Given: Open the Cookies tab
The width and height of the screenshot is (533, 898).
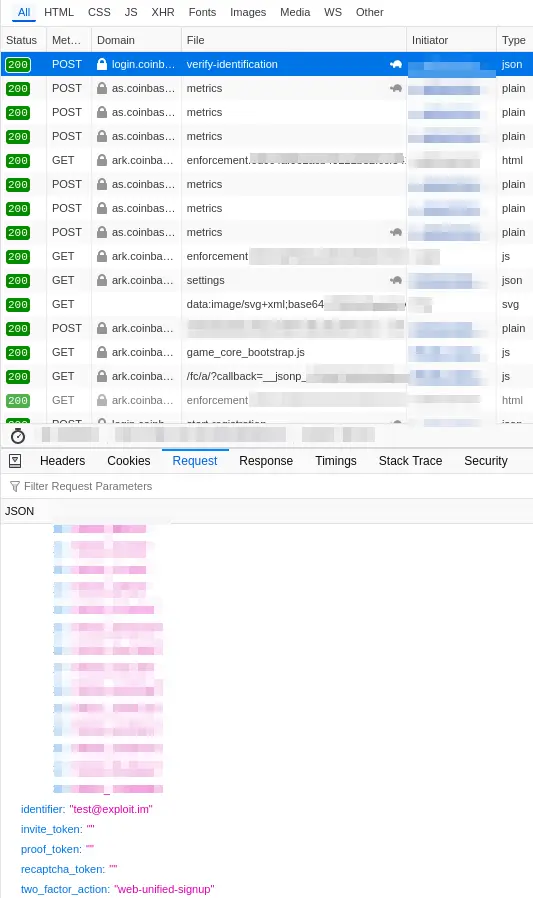Looking at the screenshot, I should tap(129, 460).
